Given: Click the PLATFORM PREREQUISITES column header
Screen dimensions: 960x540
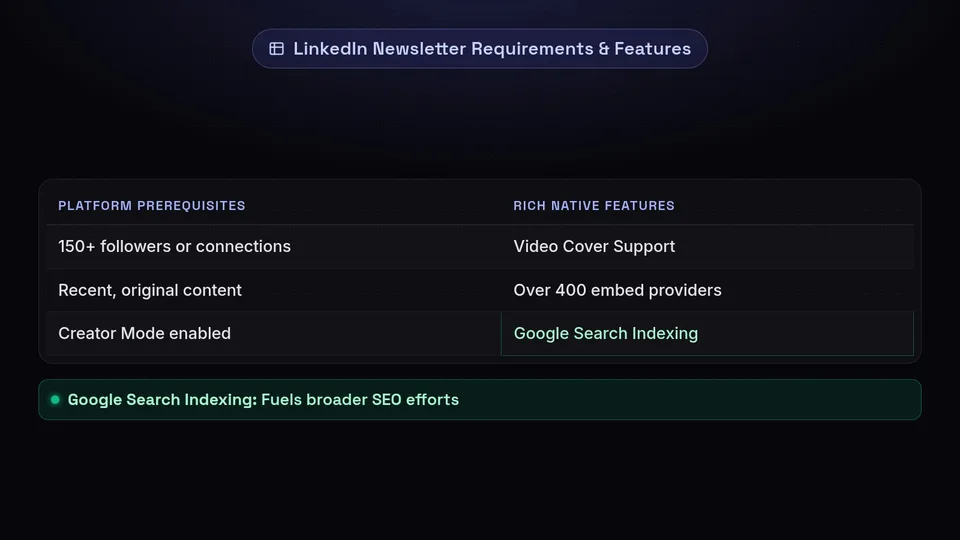Looking at the screenshot, I should click(x=152, y=206).
